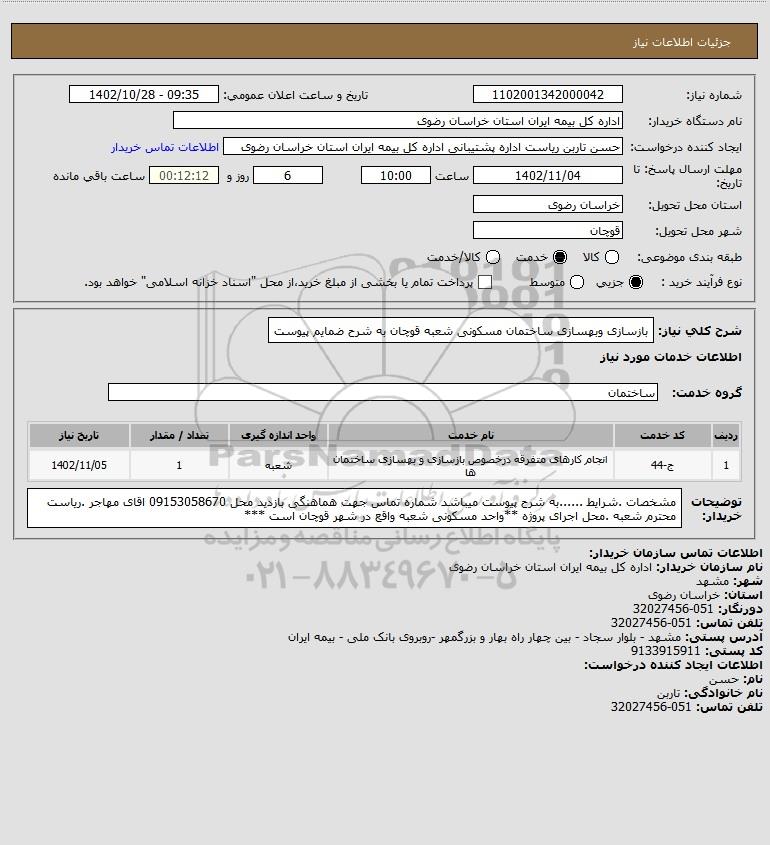770x845 pixels.
Task: Click the اطلاعات ایجاد کننده درخواست heading
Action: 674,665
